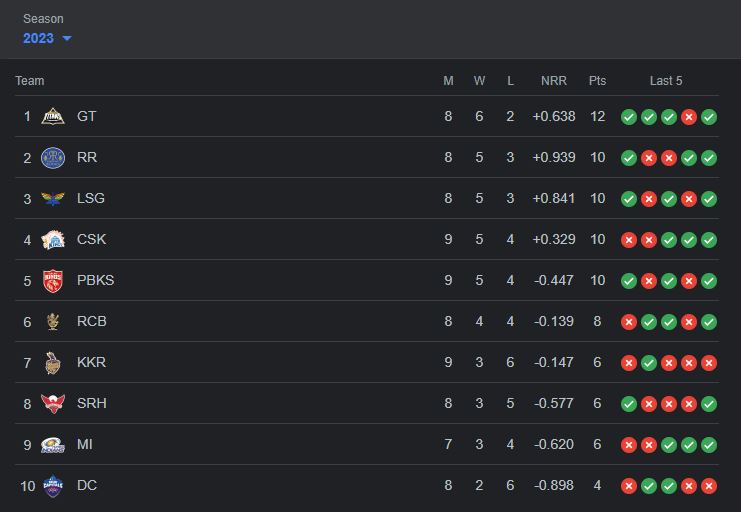741x512 pixels.
Task: Click the Pts column header
Action: pos(597,81)
